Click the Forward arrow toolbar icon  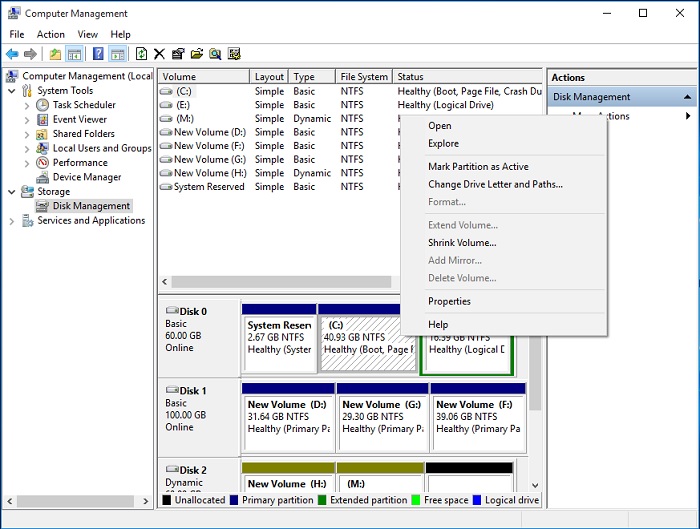(30, 54)
